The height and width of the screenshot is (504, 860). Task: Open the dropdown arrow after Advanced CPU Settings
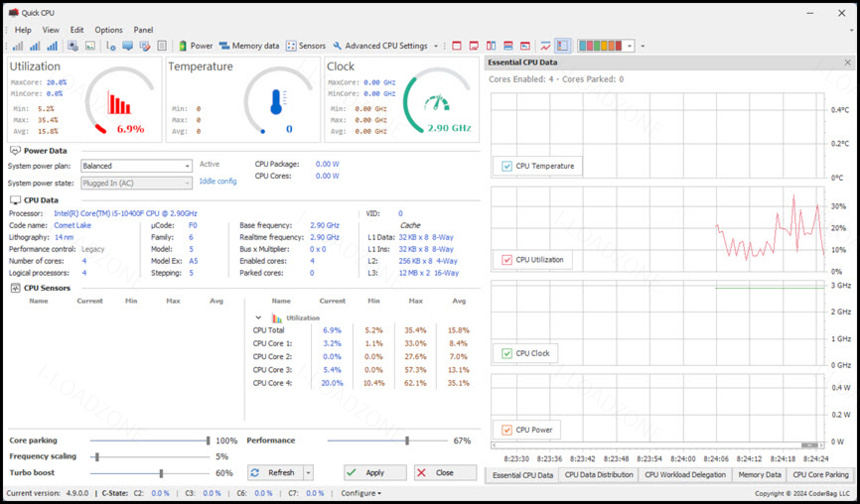436,46
